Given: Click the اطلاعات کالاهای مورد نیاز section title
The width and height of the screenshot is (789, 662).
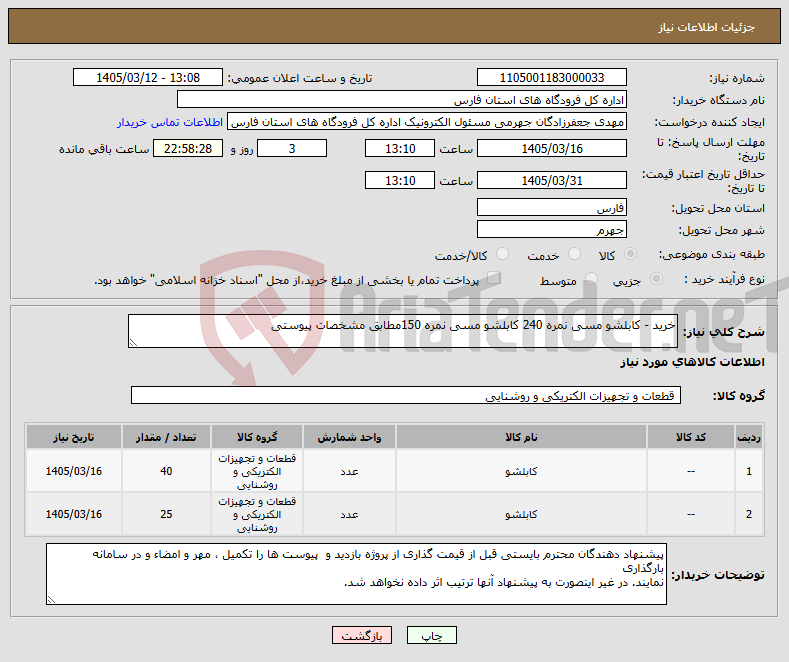Looking at the screenshot, I should 692,362.
